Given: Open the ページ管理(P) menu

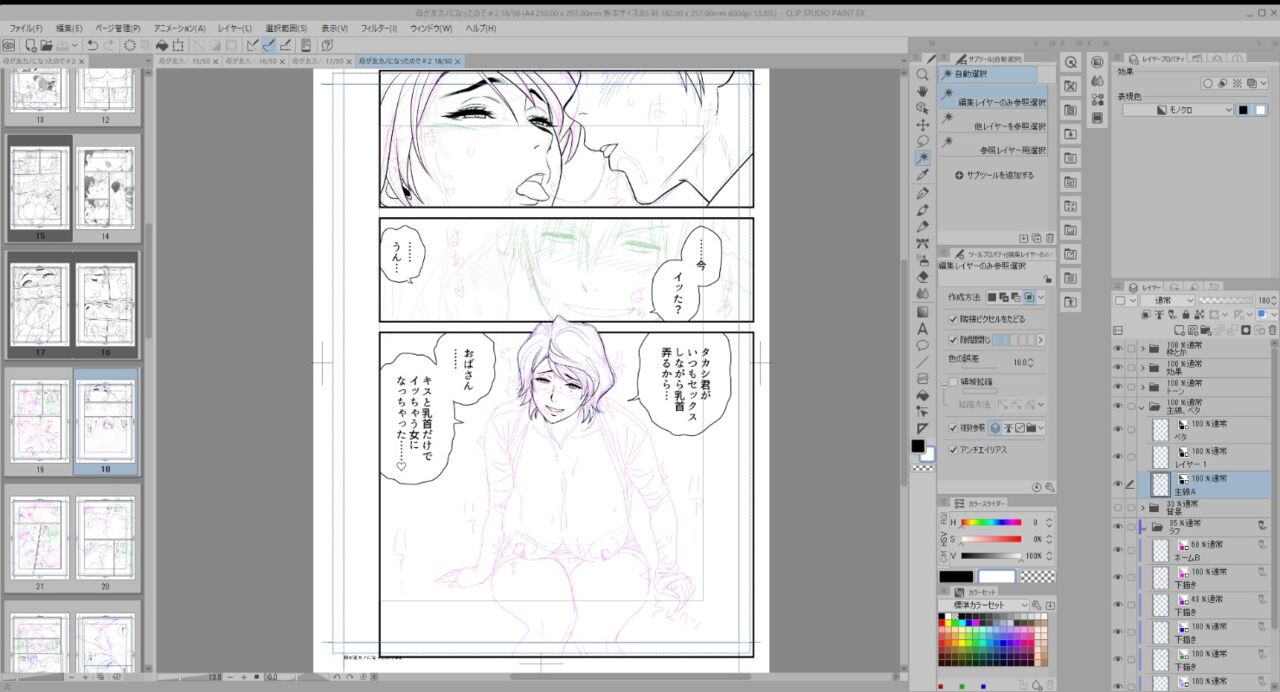Looking at the screenshot, I should (118, 28).
